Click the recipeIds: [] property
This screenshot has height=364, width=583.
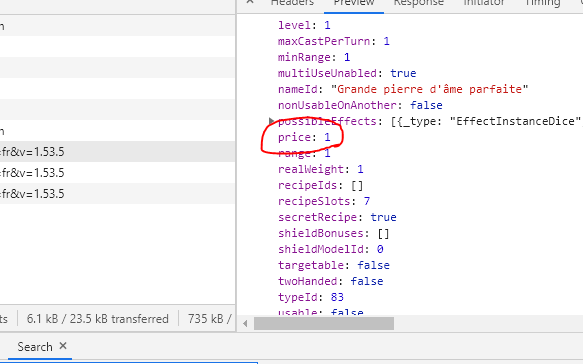[x=321, y=185]
